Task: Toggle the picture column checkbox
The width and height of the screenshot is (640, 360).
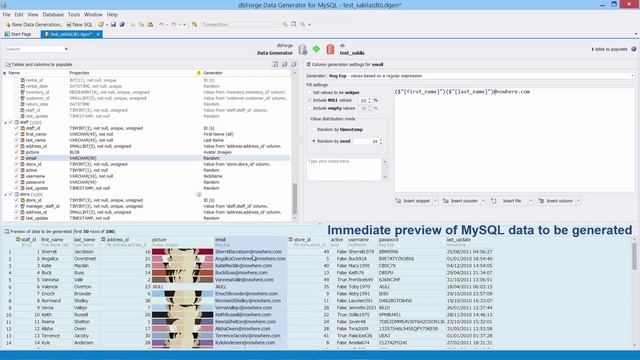Action: pyautogui.click(x=17, y=152)
